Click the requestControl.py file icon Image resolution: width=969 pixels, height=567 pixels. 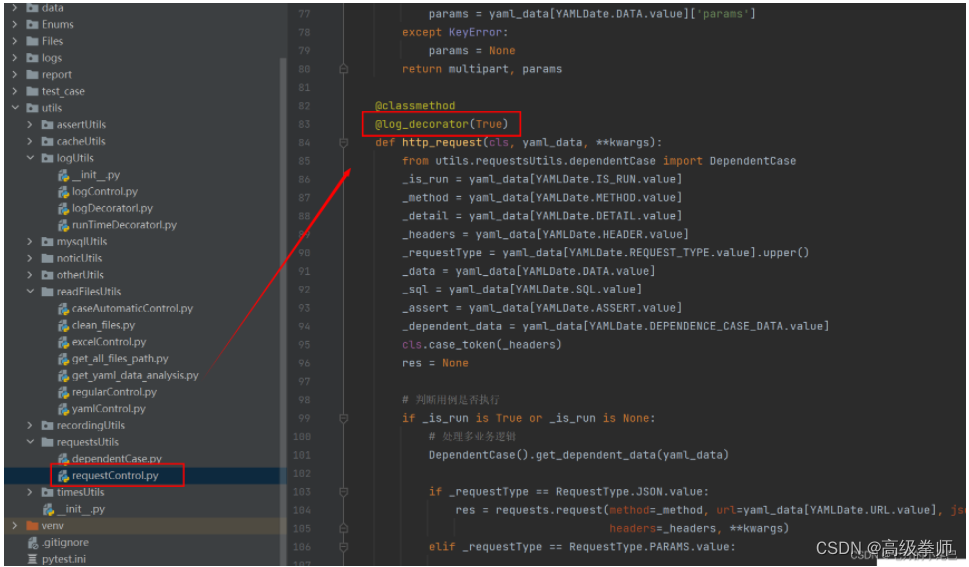click(x=63, y=475)
